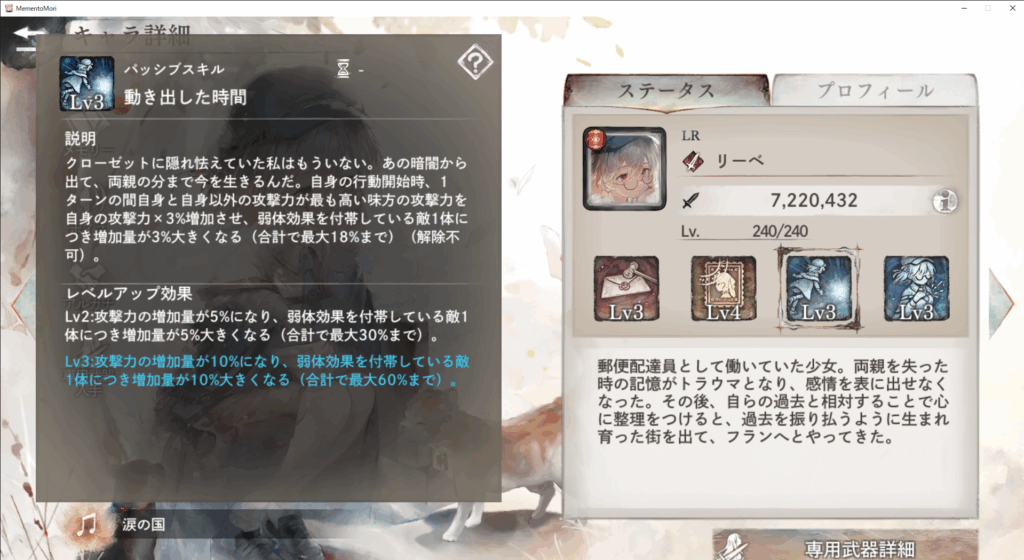
Task: Minimize the MementoMori window
Action: pos(964,8)
